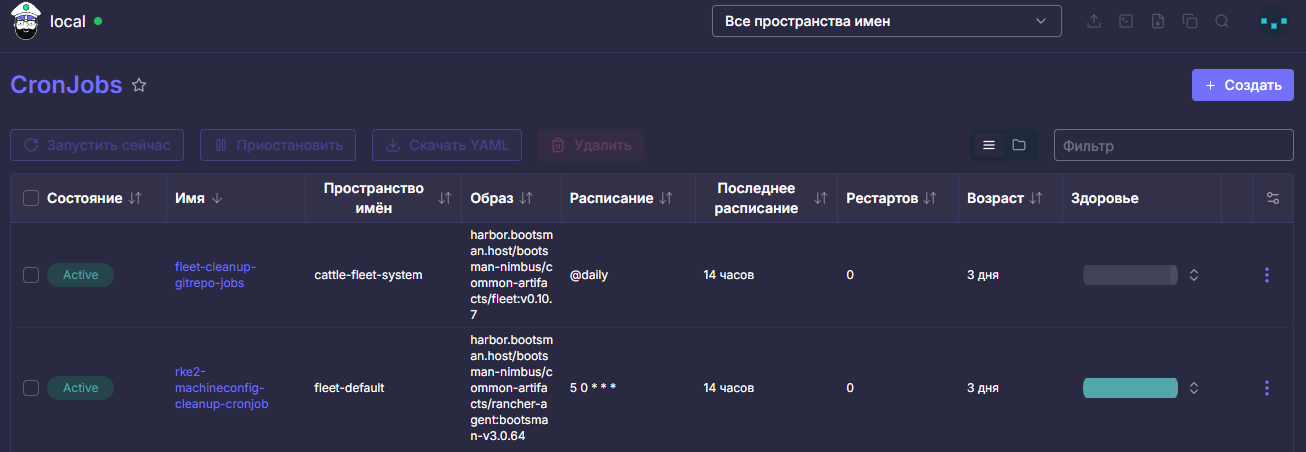This screenshot has height=452, width=1306.
Task: Click the gray health bar of fleet-cleanup-gitrepo-jobs
Action: coord(1130,275)
